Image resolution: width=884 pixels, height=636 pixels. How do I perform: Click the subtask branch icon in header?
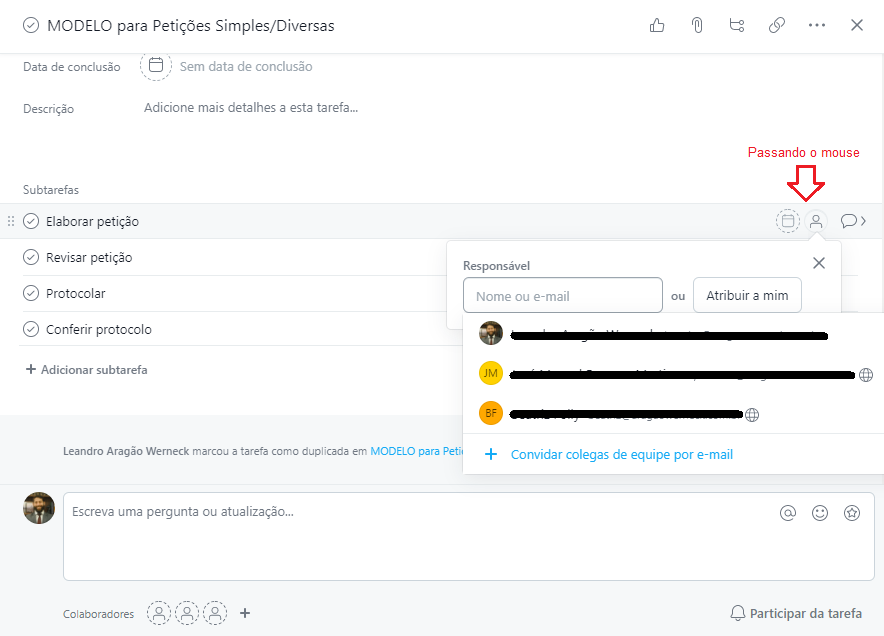737,26
